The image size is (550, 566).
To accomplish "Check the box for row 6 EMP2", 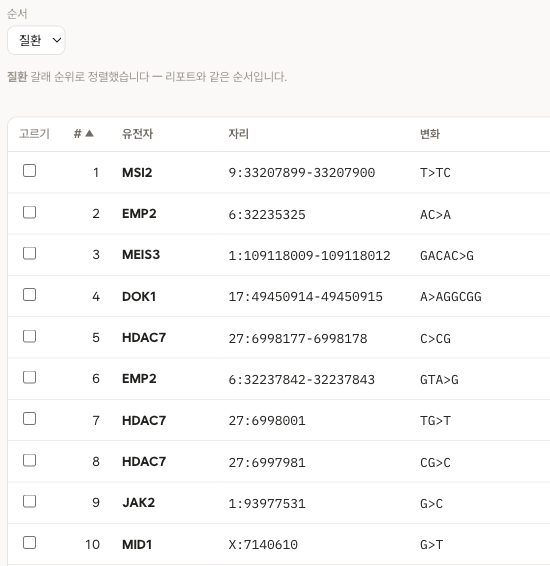I will coord(30,377).
